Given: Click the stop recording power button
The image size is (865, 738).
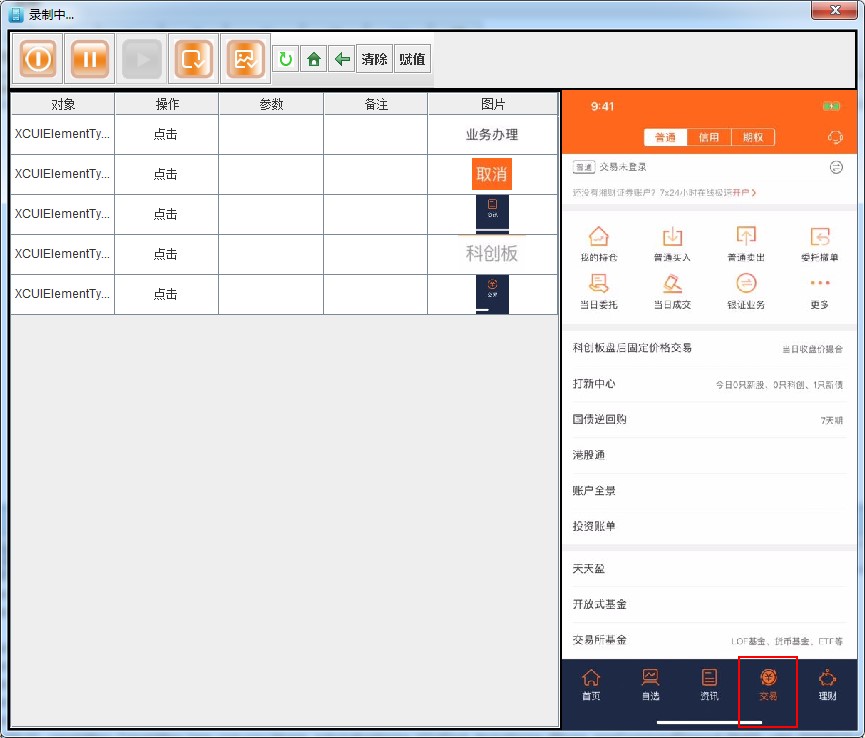Looking at the screenshot, I should [x=37, y=59].
